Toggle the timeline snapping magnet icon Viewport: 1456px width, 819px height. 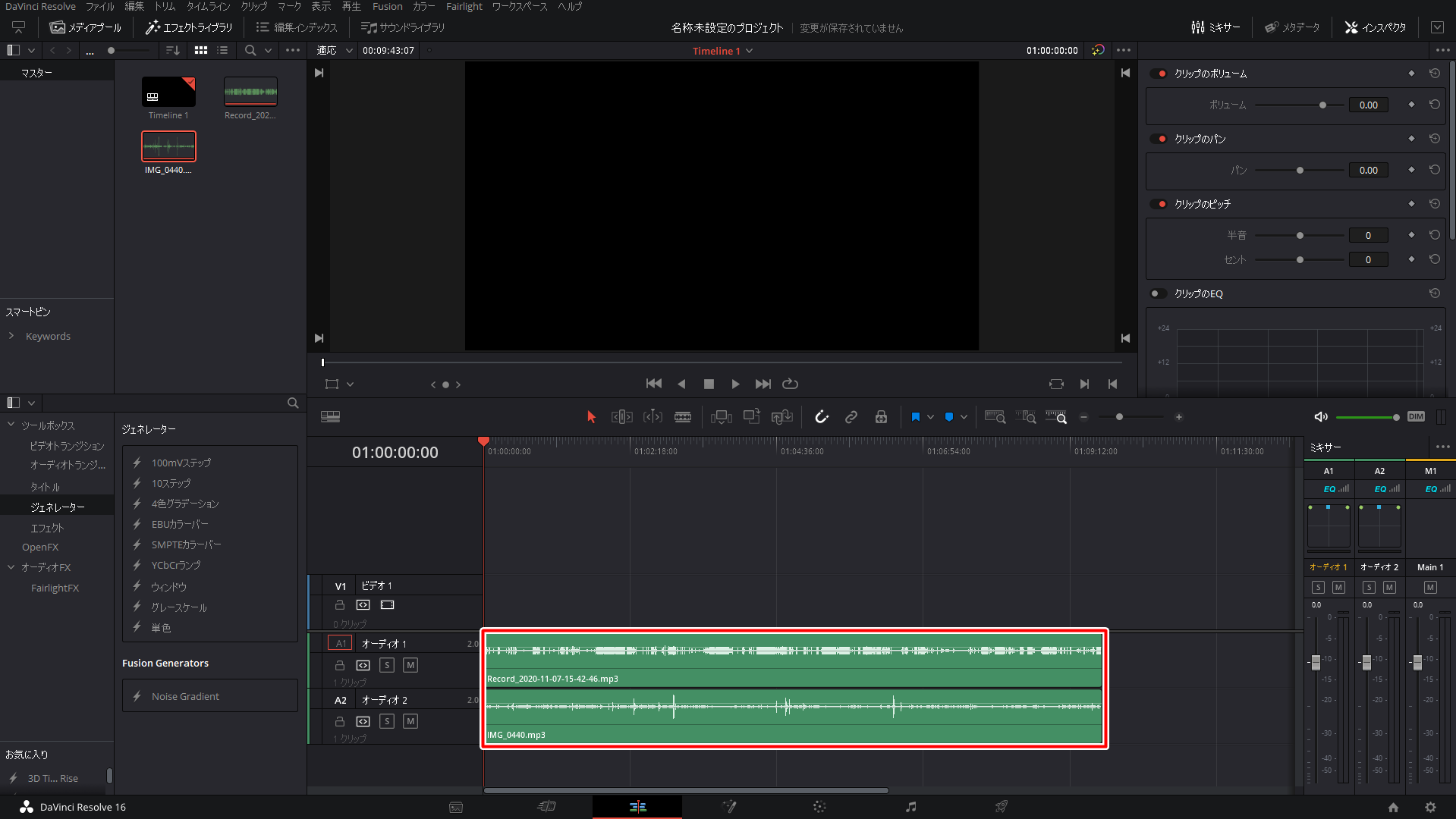pyautogui.click(x=822, y=417)
